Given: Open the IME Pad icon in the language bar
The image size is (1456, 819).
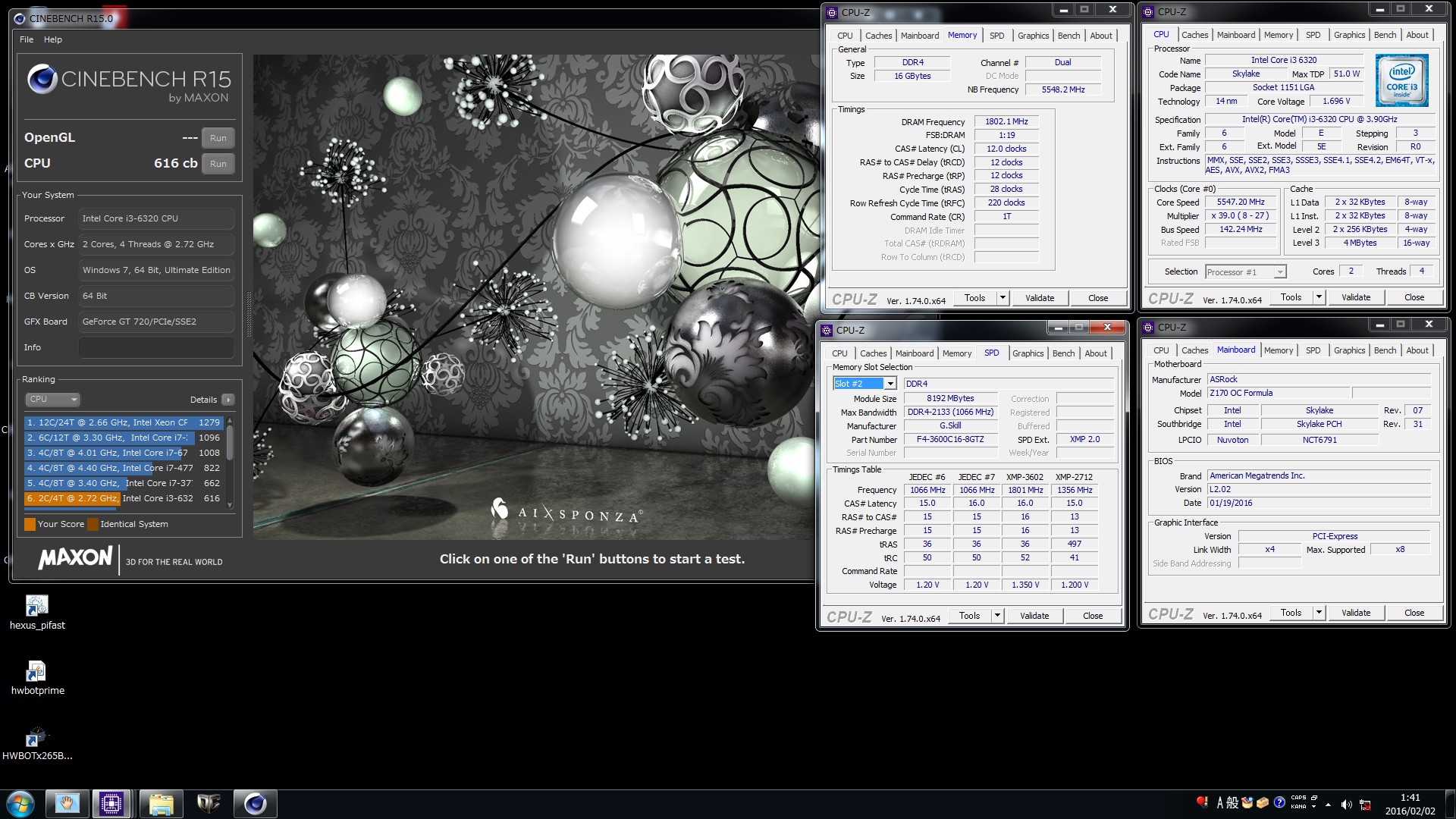Looking at the screenshot, I should click(x=1247, y=802).
